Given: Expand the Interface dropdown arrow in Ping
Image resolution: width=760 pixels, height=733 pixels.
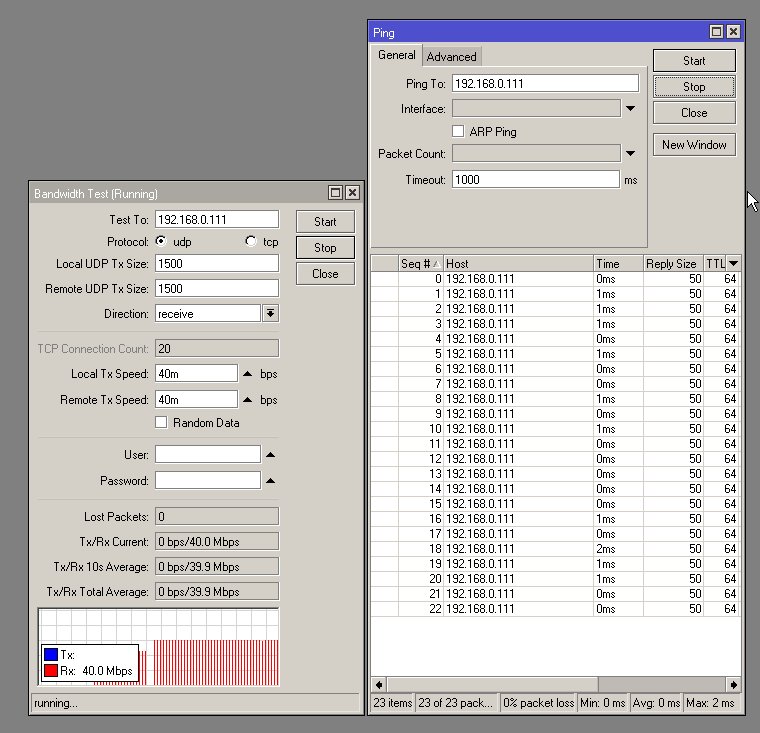Looking at the screenshot, I should [x=630, y=109].
